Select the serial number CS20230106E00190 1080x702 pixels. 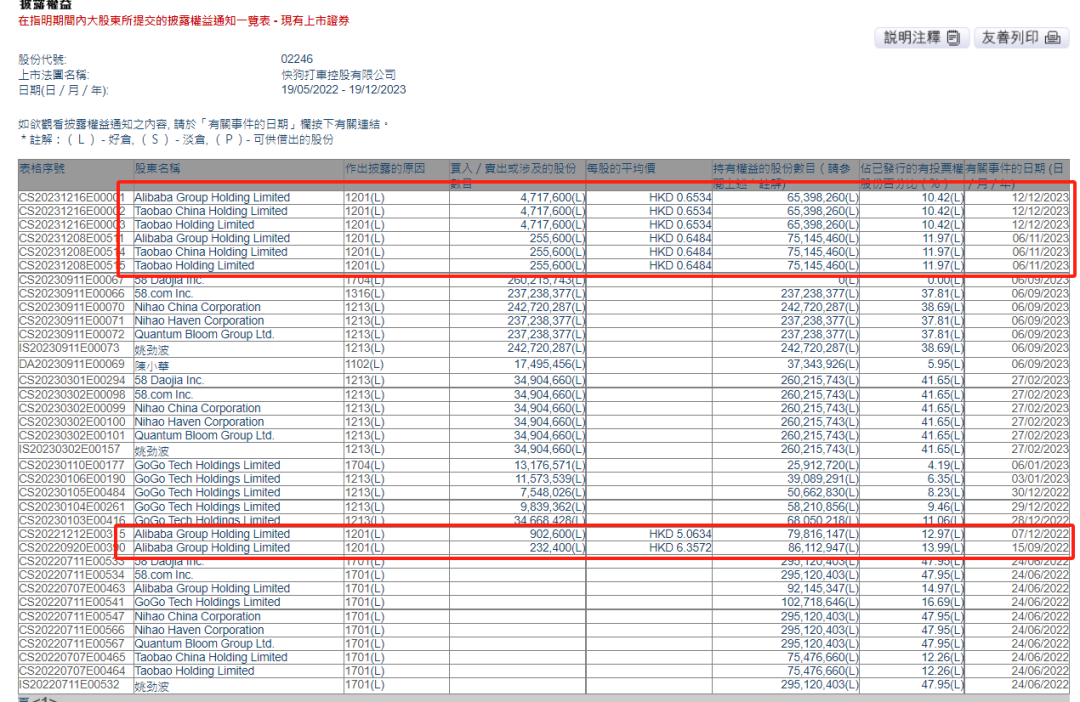[x=72, y=479]
